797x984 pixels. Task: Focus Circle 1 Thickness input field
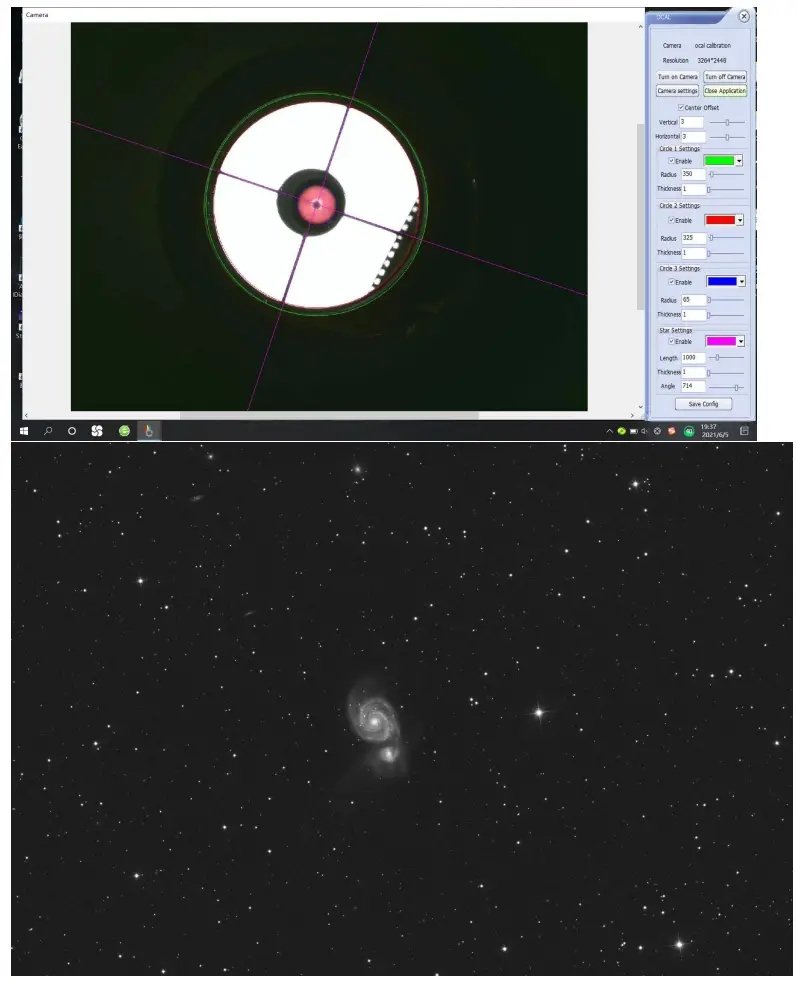click(x=693, y=188)
